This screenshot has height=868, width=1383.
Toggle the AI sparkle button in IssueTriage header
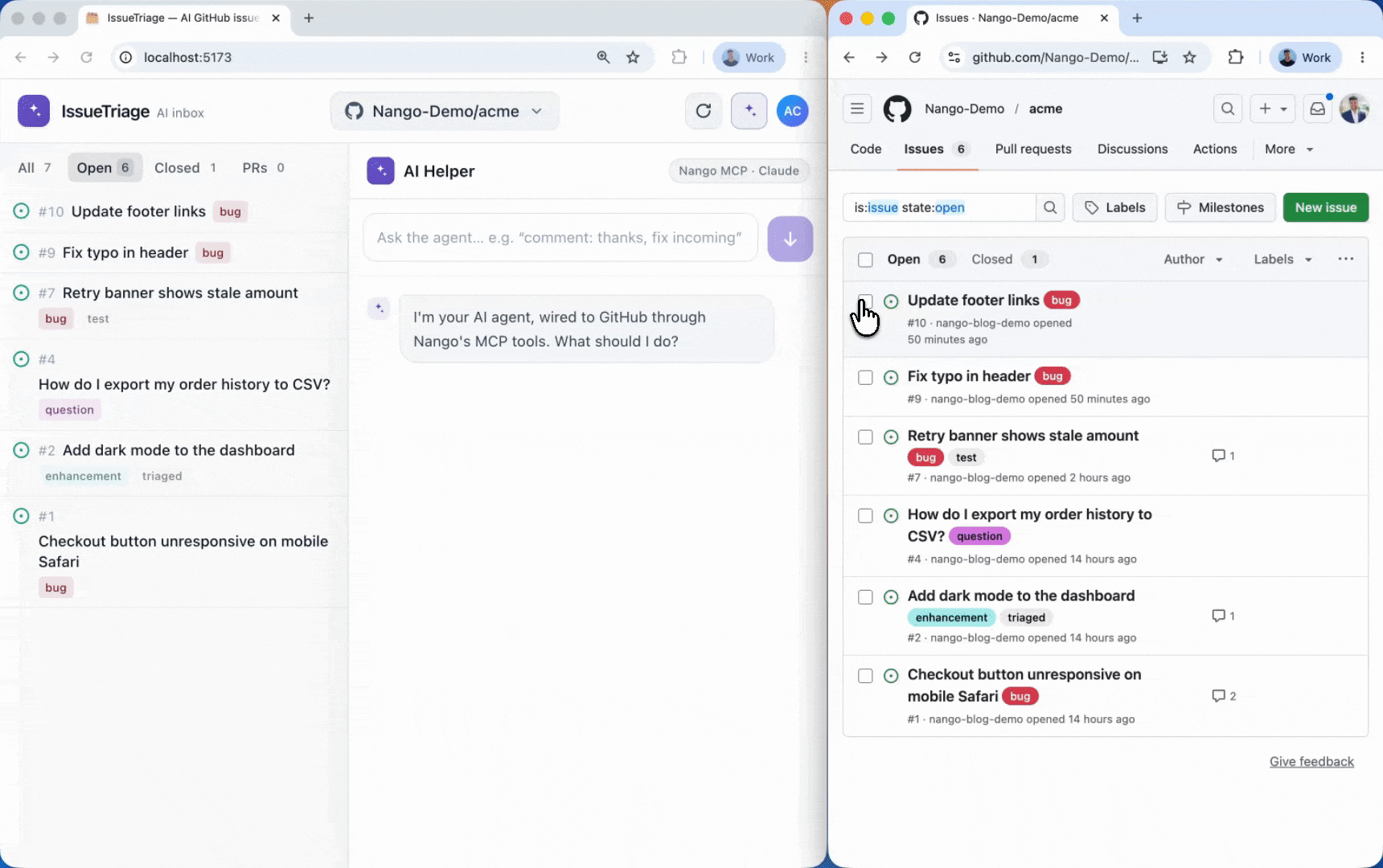click(x=749, y=111)
